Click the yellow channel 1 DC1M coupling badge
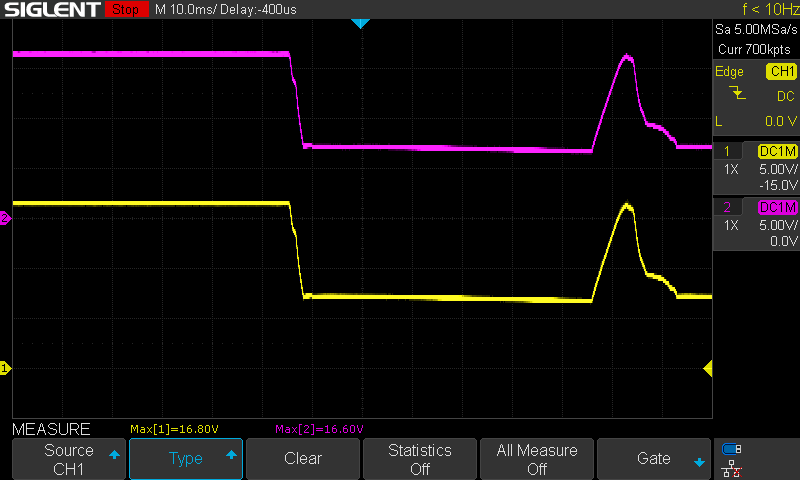Screen dimensions: 800x480 coord(778,151)
